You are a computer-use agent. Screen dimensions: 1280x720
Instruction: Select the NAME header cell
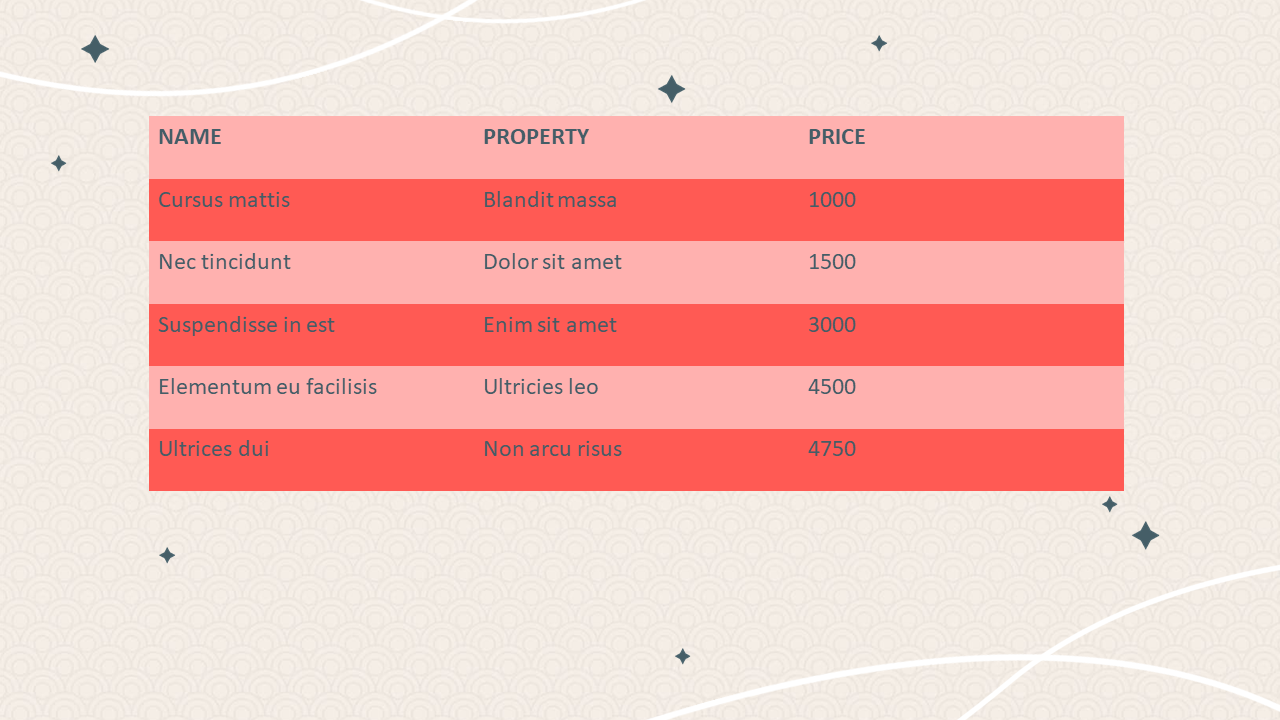point(190,138)
